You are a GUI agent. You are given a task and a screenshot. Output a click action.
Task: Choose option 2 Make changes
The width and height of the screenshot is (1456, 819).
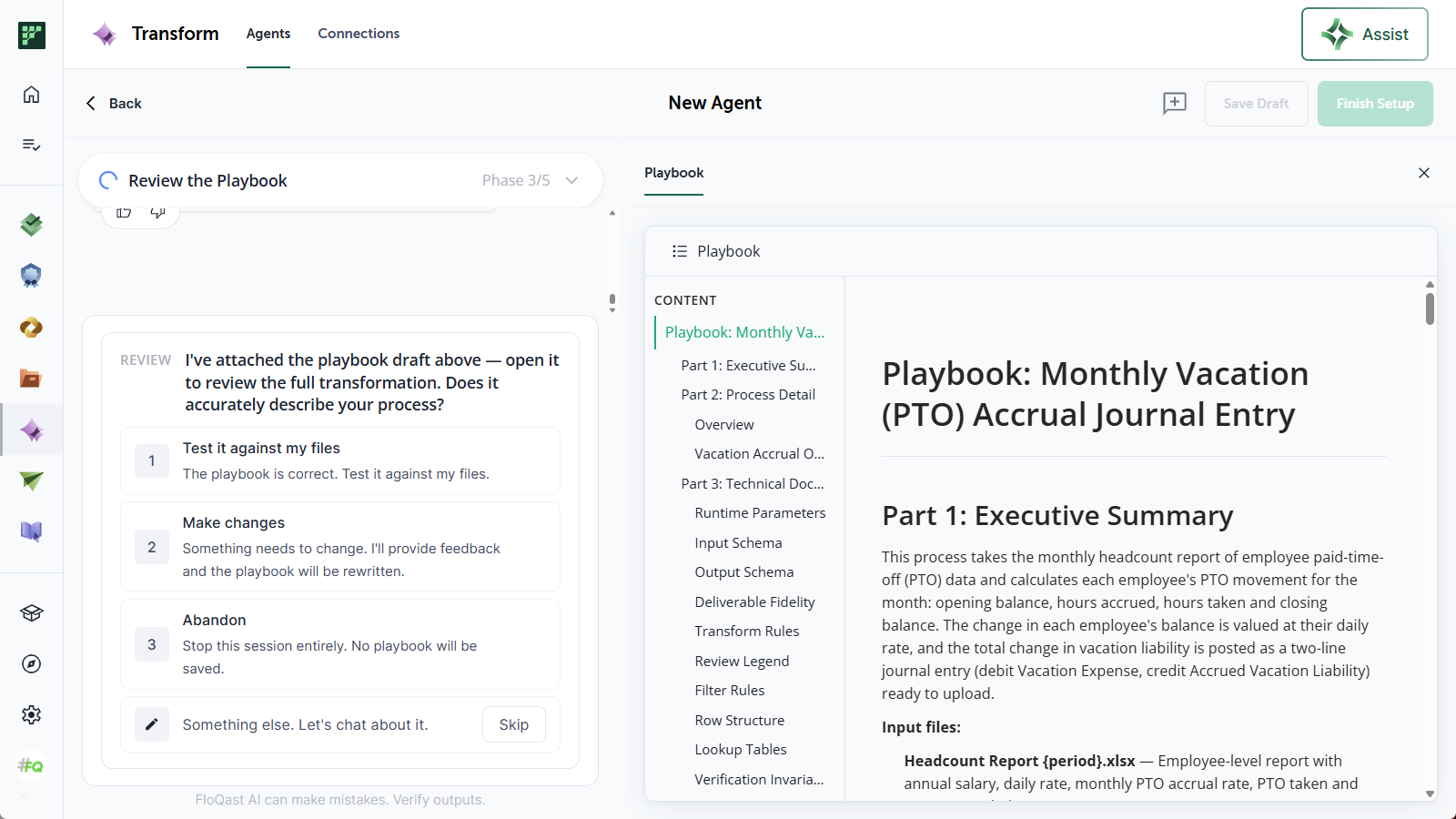340,547
